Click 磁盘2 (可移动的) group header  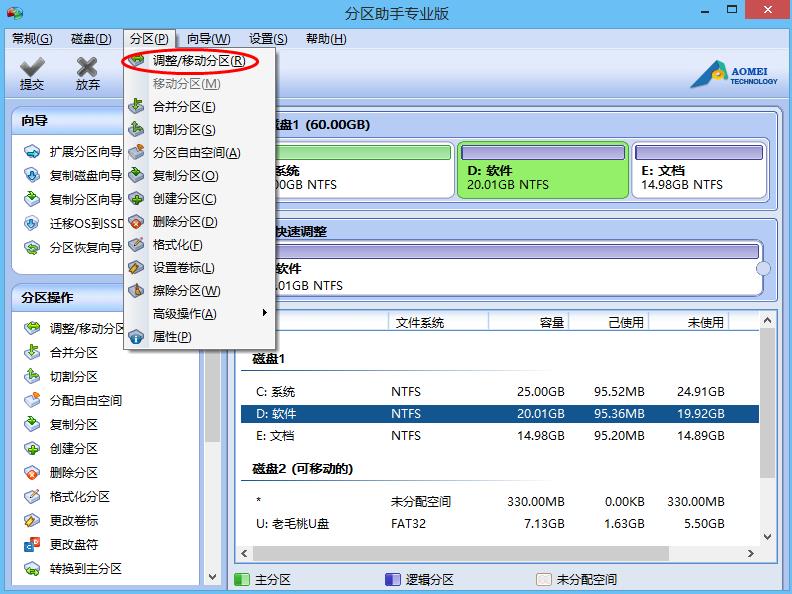point(303,469)
